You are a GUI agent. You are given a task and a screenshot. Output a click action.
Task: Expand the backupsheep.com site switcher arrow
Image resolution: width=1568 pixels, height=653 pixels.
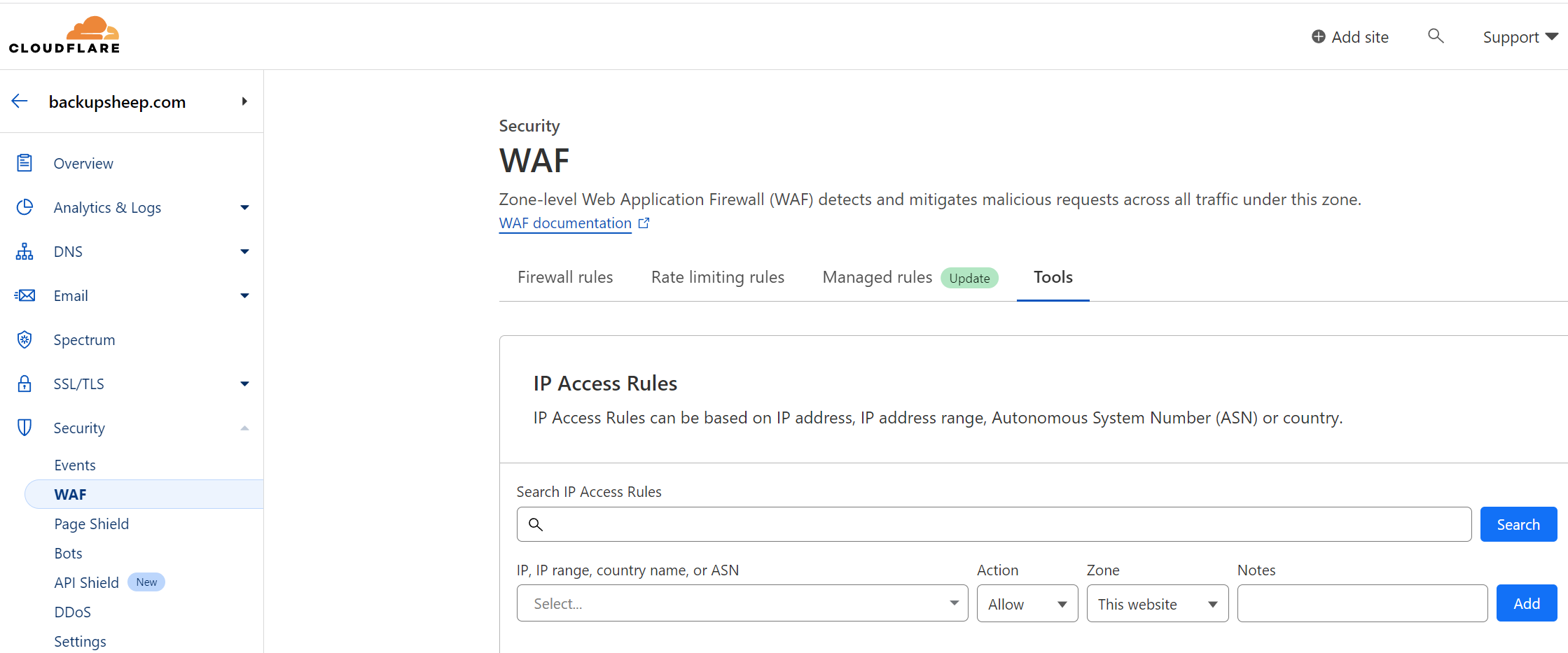click(244, 101)
